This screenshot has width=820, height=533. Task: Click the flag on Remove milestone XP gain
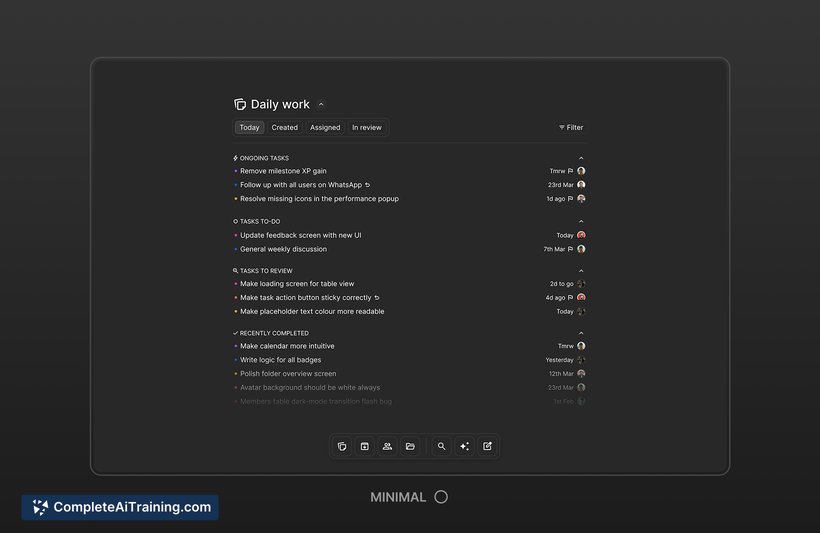(x=571, y=171)
